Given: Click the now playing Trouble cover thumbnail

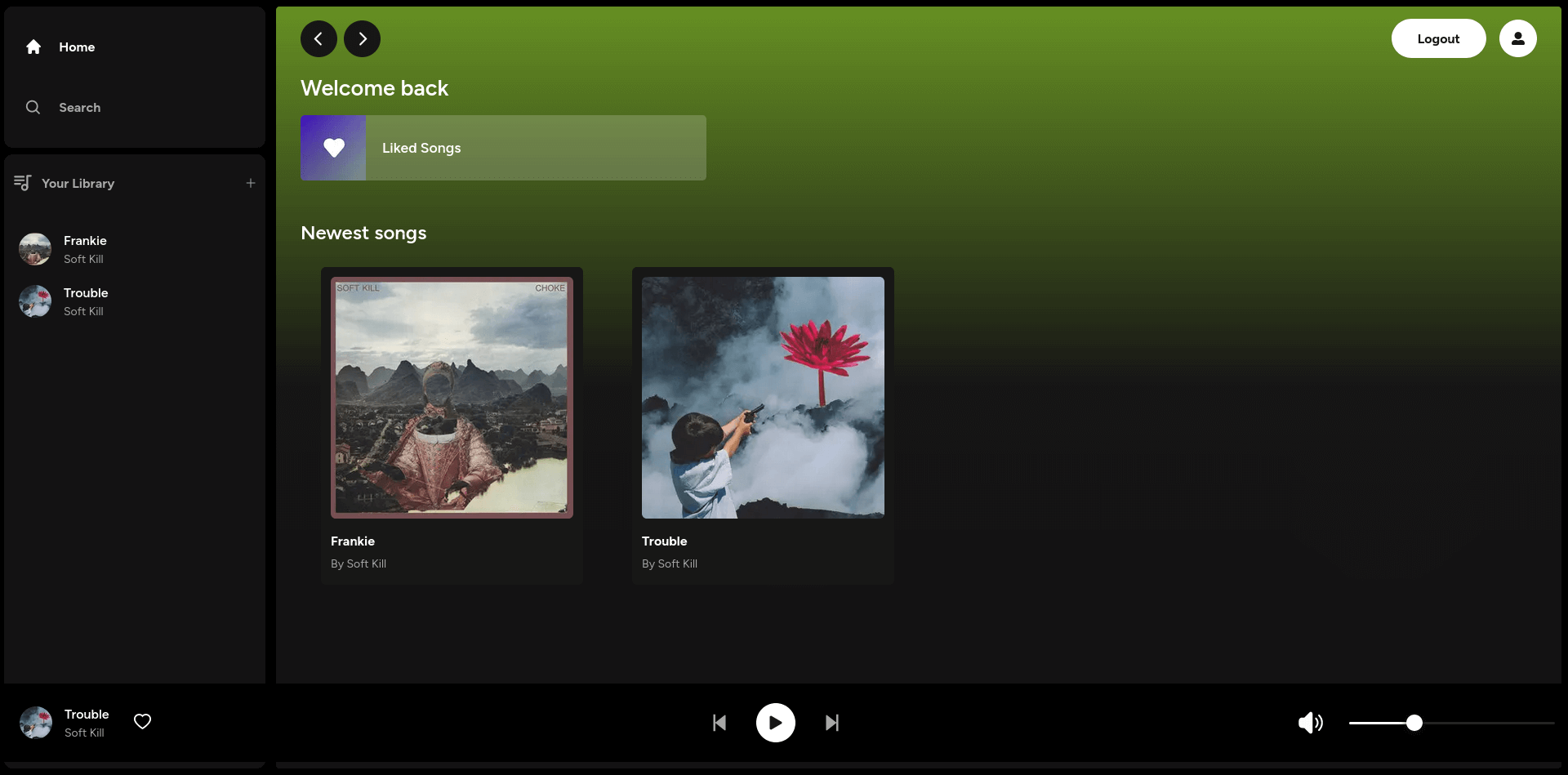Looking at the screenshot, I should click(x=36, y=723).
